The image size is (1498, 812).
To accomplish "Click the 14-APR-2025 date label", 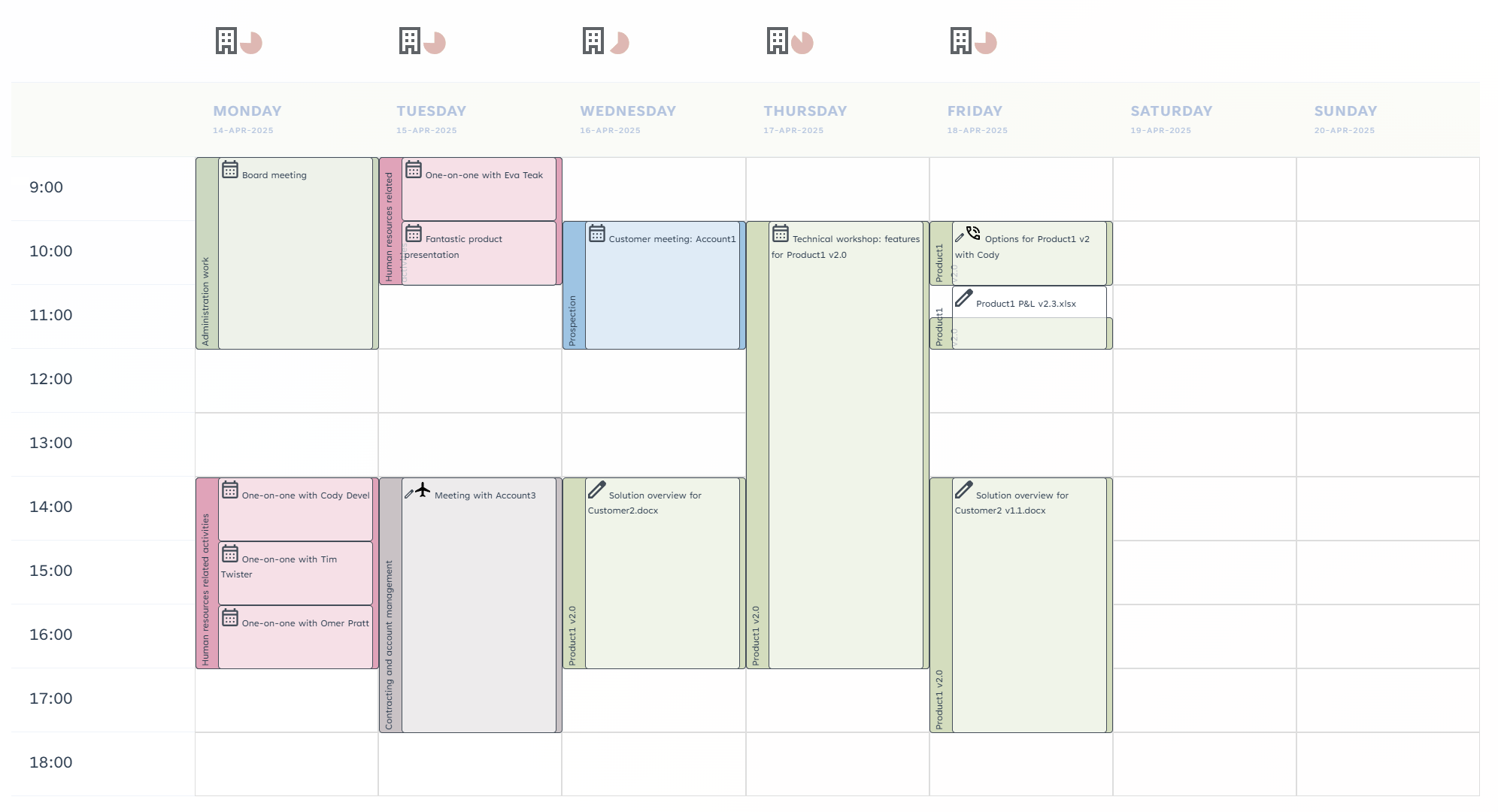I will pos(243,131).
